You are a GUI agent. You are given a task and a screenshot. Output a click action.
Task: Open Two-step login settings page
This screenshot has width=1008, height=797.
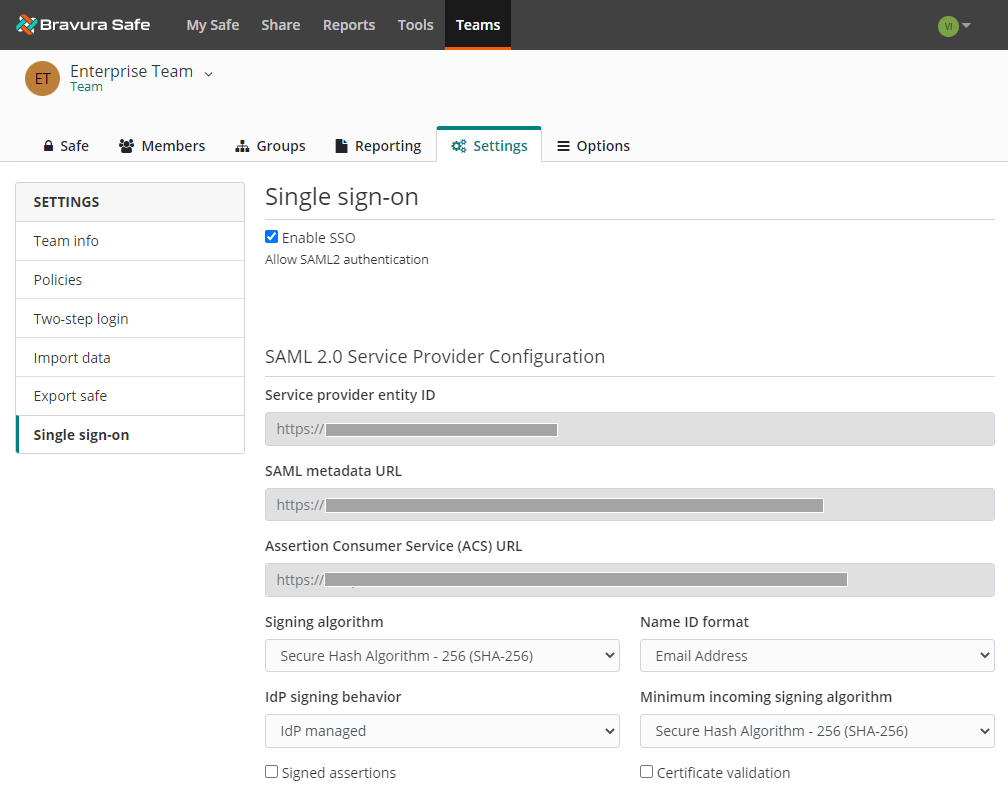130,319
